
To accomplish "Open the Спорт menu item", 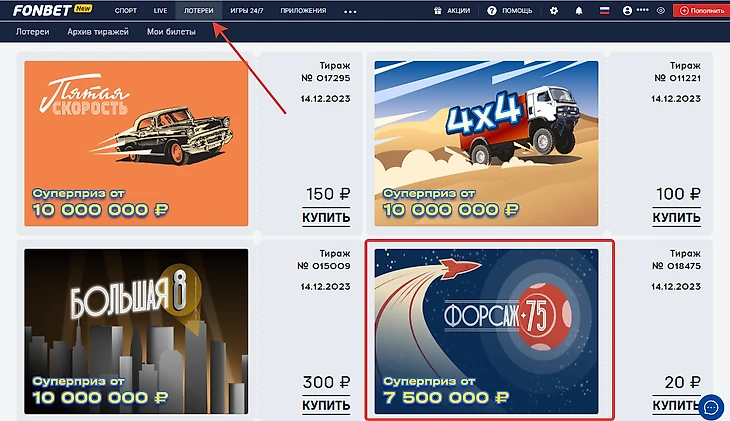I will (x=126, y=10).
